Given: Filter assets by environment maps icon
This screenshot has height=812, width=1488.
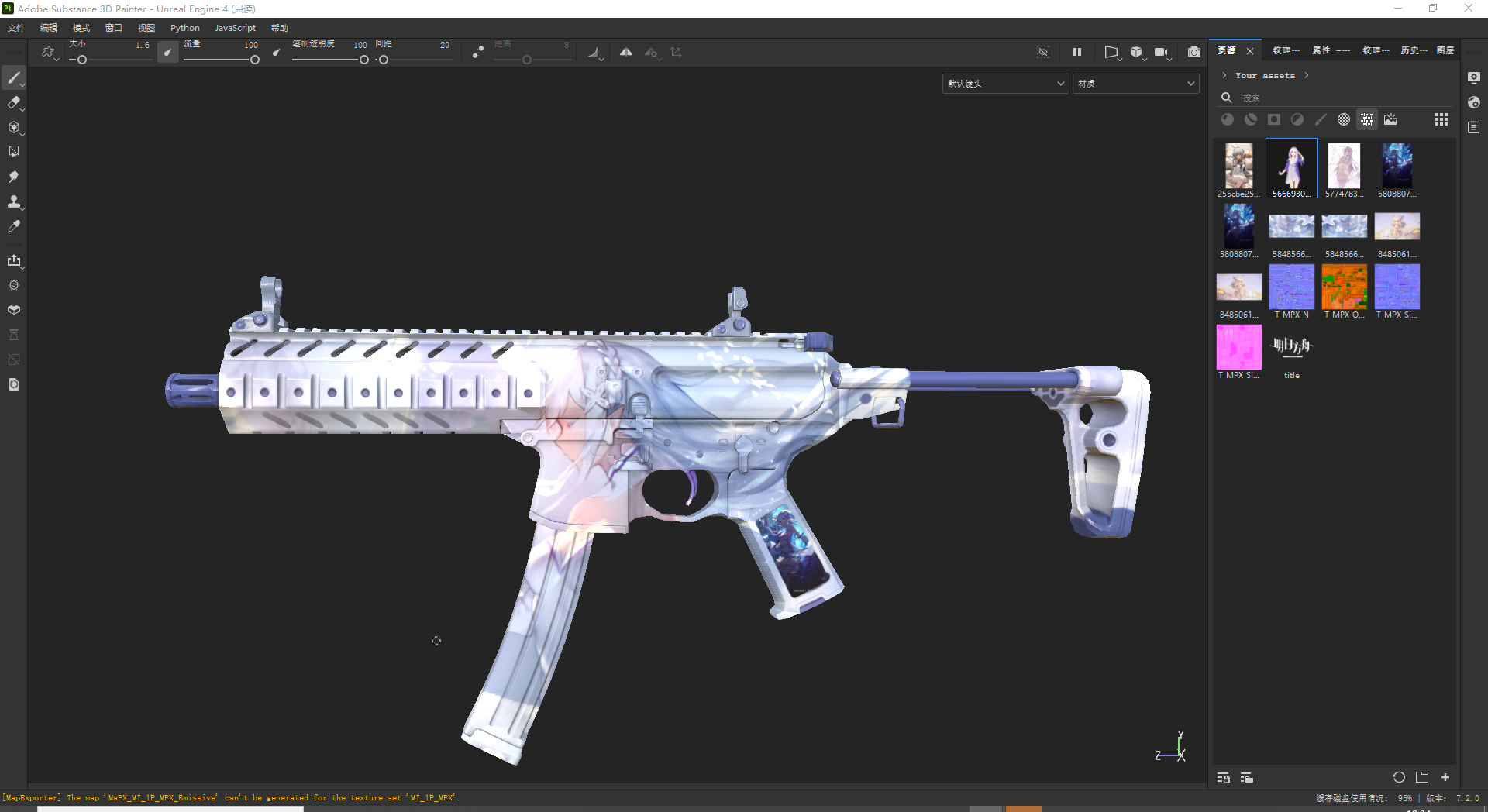Looking at the screenshot, I should (x=1390, y=119).
